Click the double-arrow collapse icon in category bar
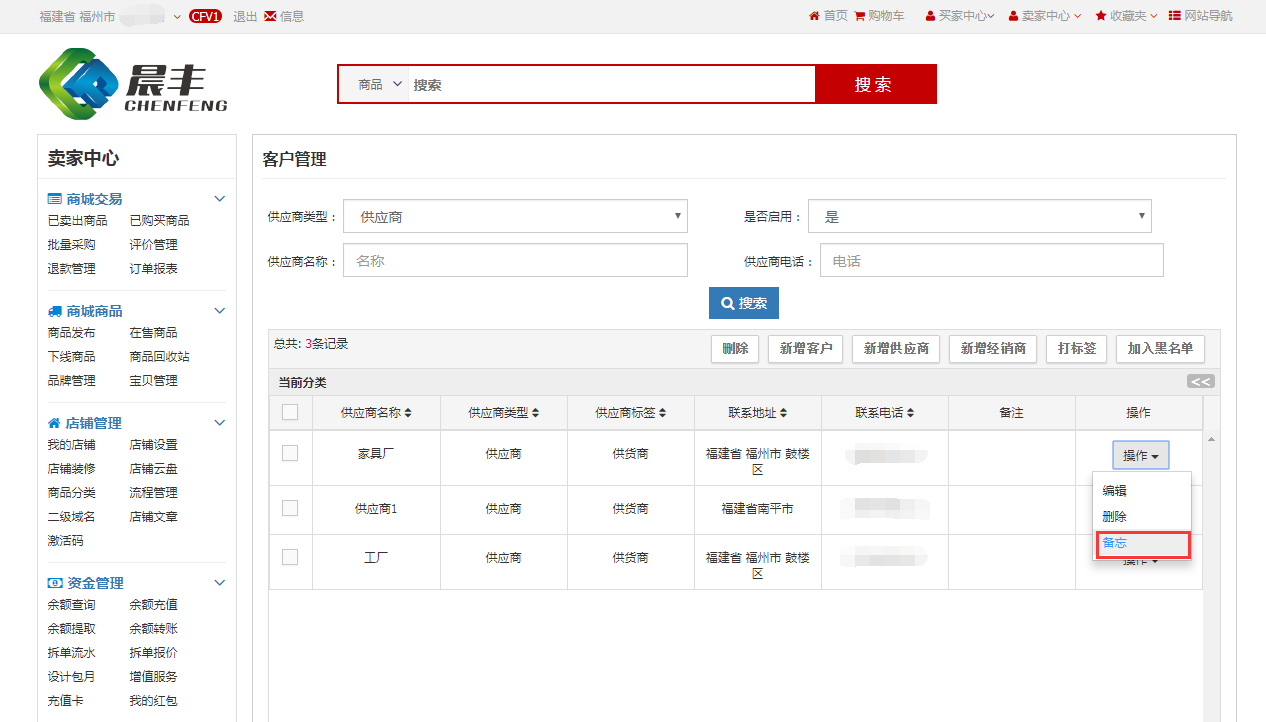 pos(1200,381)
